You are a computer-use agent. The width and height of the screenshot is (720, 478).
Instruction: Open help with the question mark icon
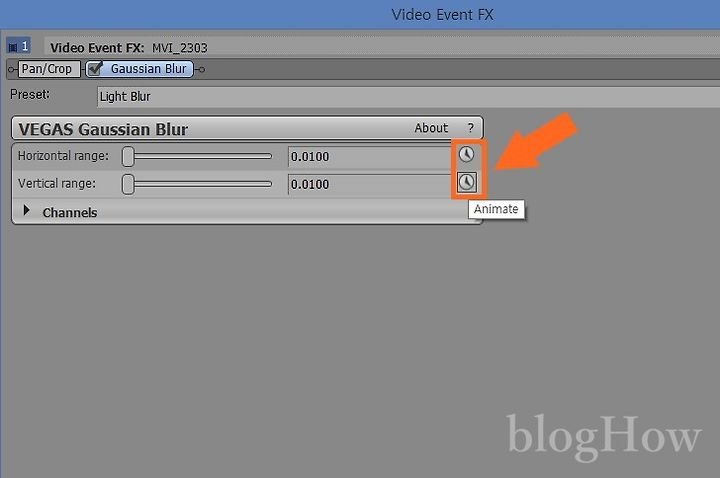[470, 128]
